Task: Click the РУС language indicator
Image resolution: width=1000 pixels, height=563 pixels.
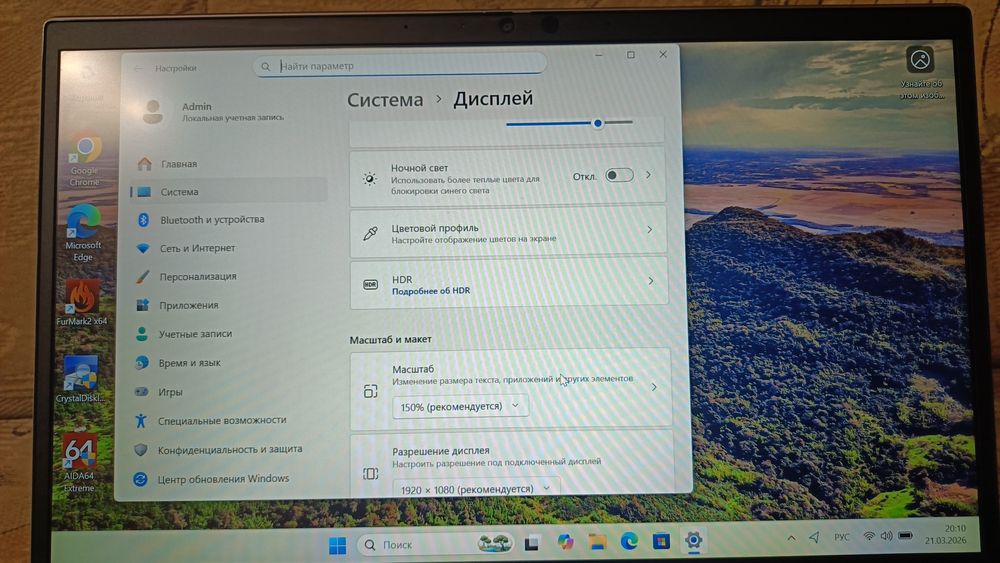Action: click(x=841, y=537)
